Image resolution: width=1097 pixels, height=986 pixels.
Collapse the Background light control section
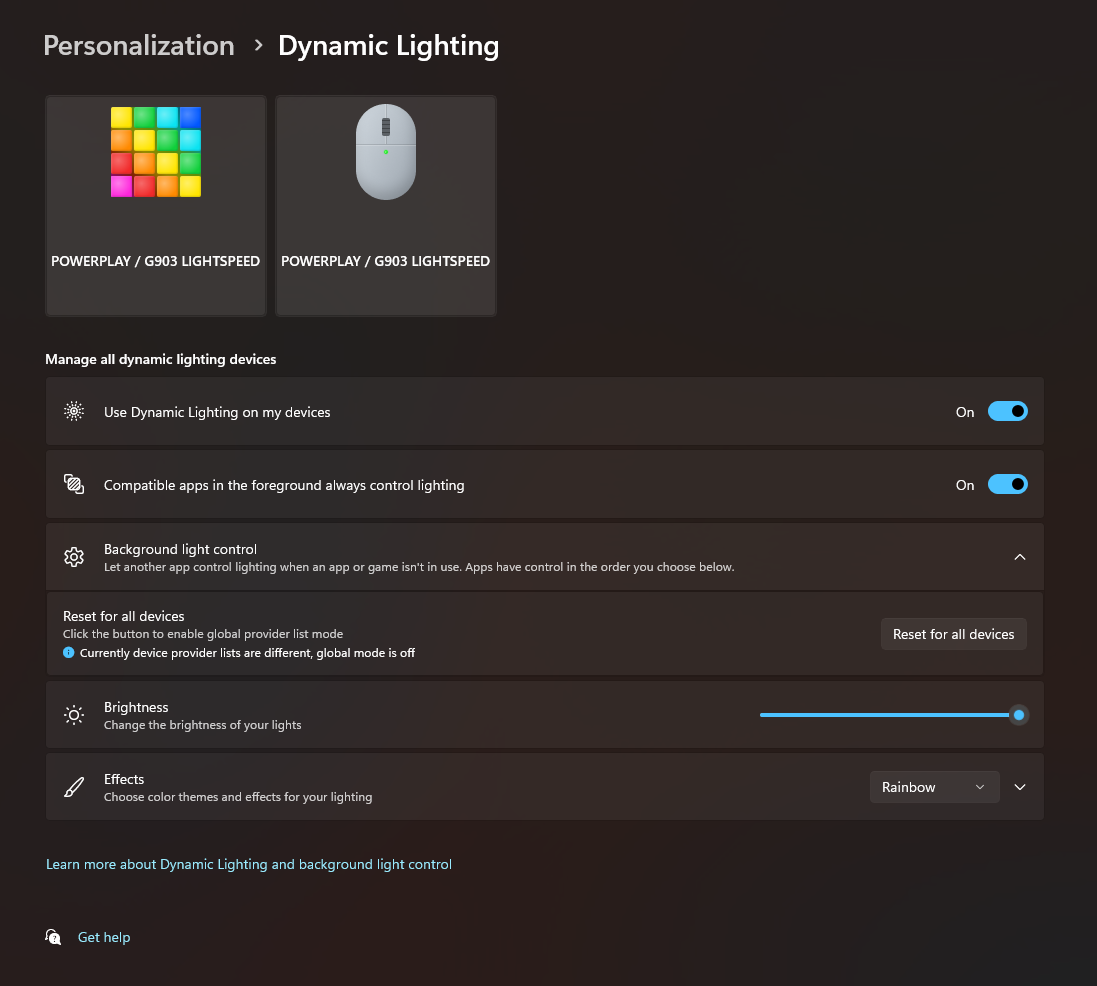[x=1020, y=557]
